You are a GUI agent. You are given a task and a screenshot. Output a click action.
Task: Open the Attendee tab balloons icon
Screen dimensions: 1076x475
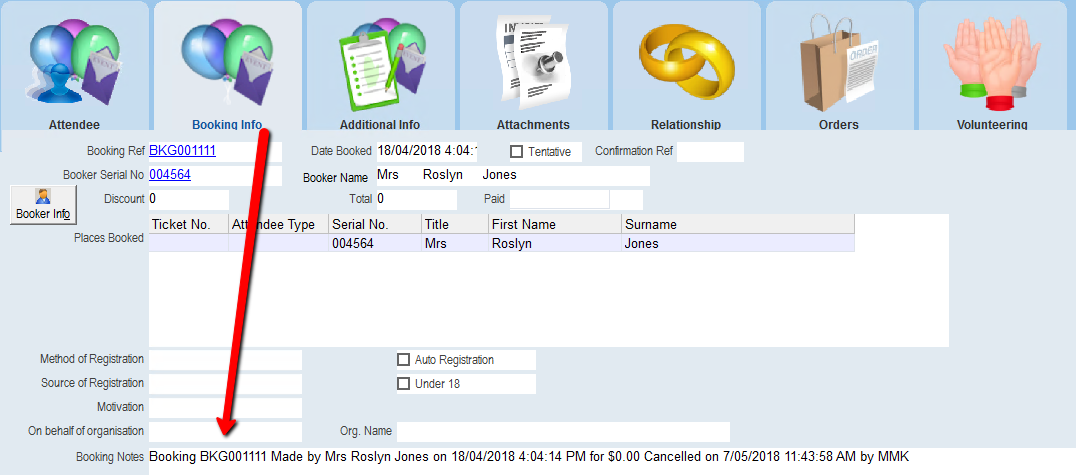coord(74,60)
